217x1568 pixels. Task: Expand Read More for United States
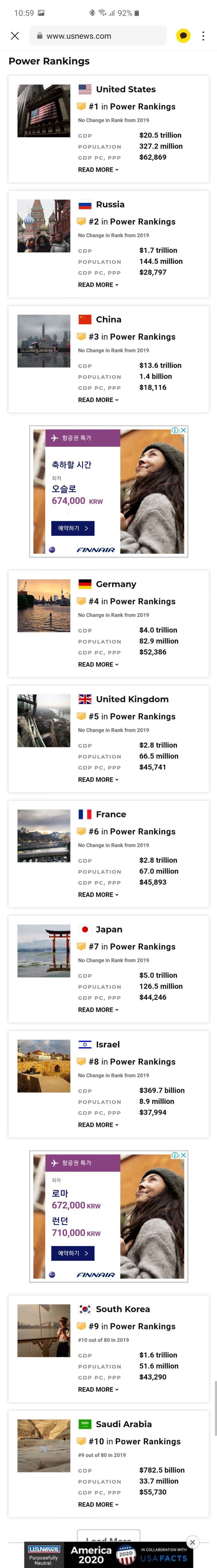[x=98, y=170]
